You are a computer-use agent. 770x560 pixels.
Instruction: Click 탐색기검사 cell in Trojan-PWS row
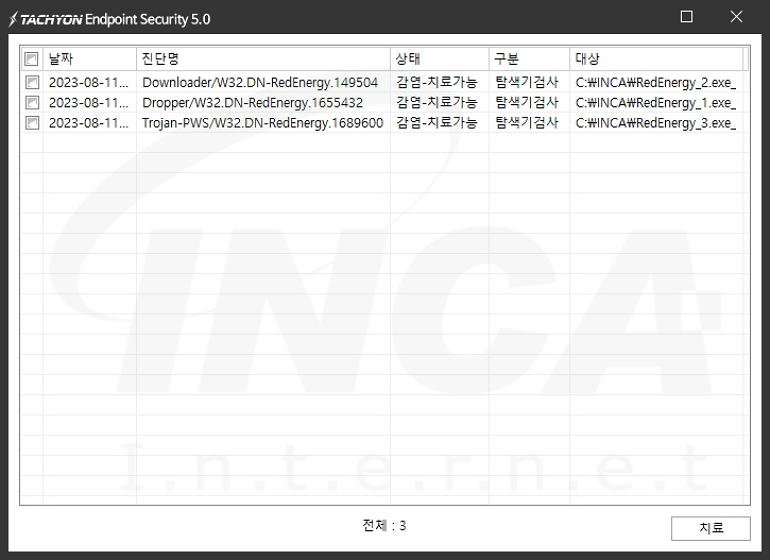pyautogui.click(x=527, y=122)
